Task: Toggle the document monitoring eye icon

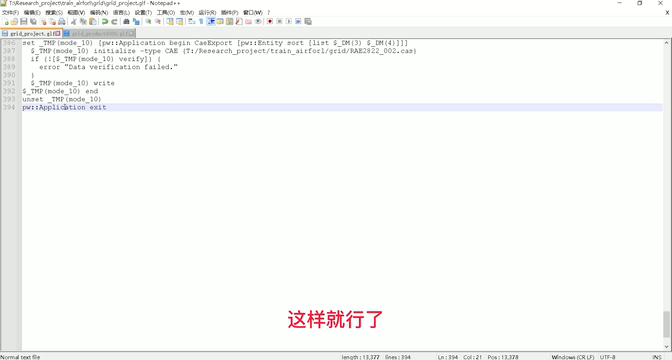Action: click(x=258, y=21)
